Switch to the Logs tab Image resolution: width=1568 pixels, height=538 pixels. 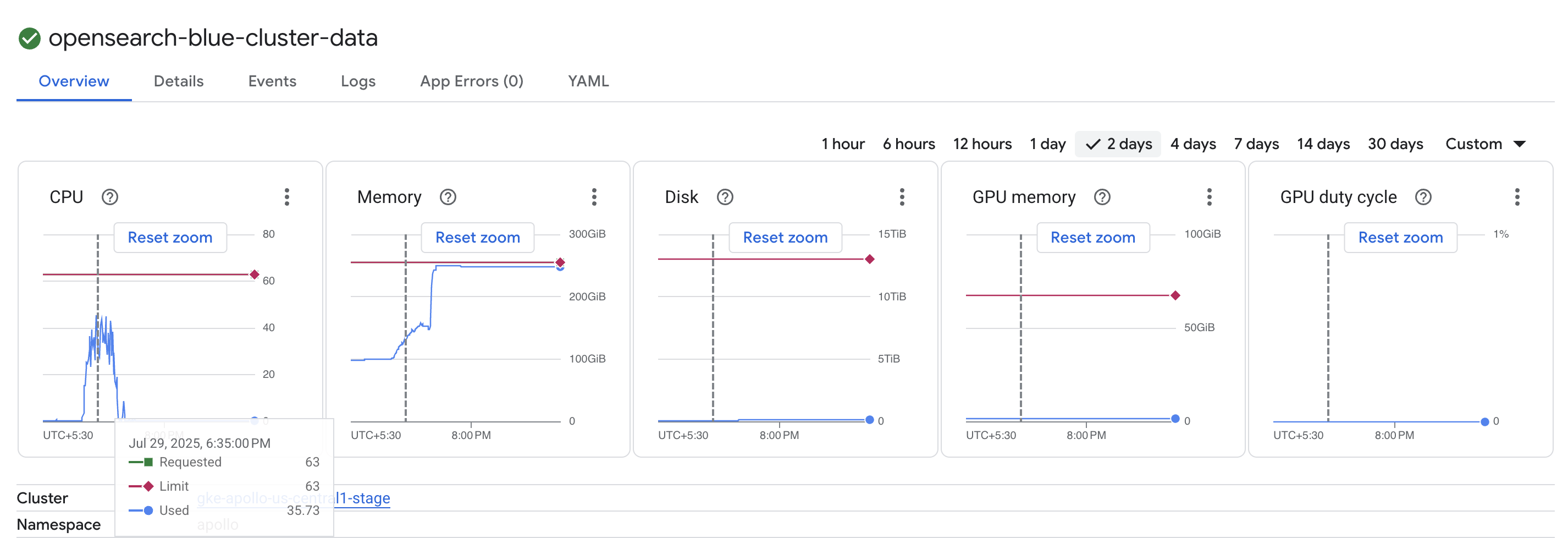pyautogui.click(x=358, y=81)
